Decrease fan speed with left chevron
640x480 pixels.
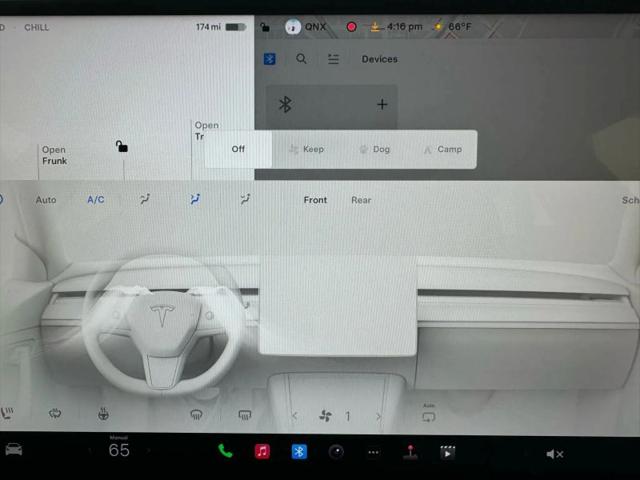click(295, 416)
